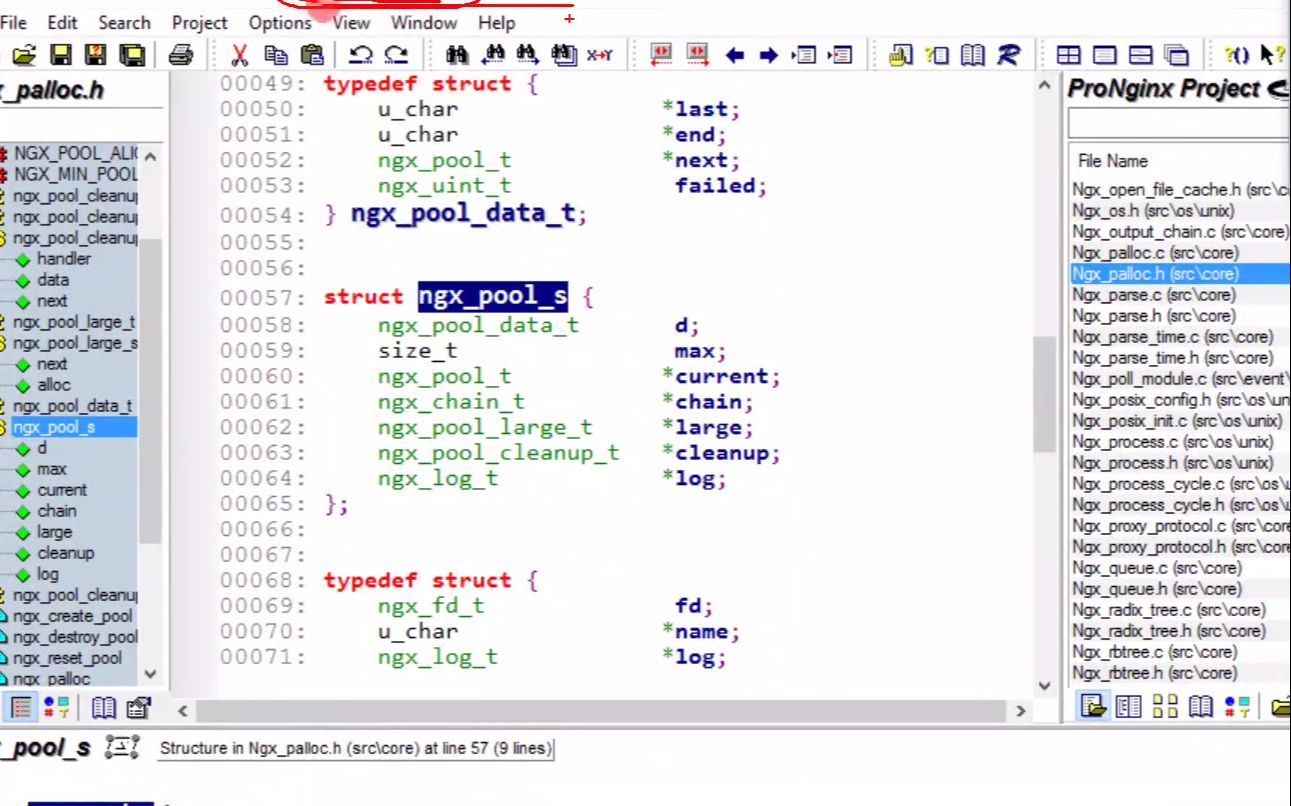Click the horizontal scrollbar right arrow
The image size is (1291, 806).
[1020, 711]
